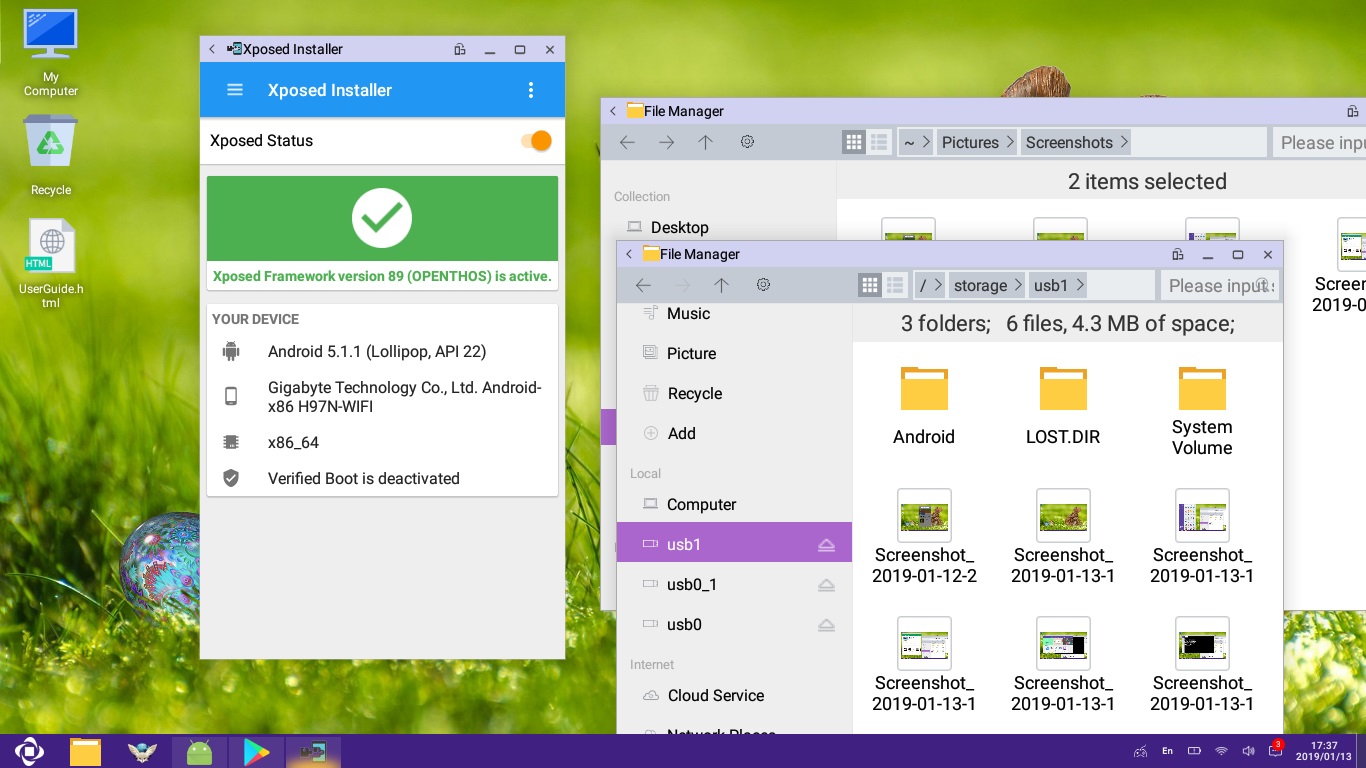Open the Android robot app on taskbar

click(x=200, y=751)
